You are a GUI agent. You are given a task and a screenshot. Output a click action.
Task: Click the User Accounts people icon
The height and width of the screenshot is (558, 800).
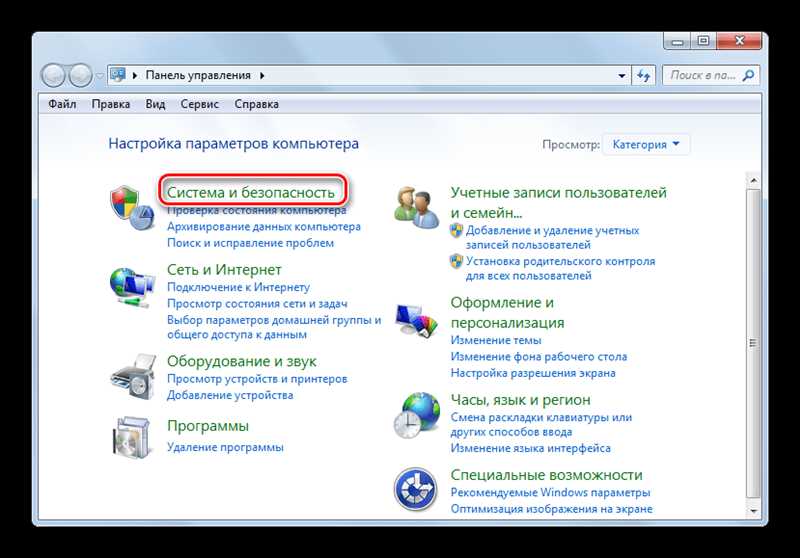click(416, 207)
